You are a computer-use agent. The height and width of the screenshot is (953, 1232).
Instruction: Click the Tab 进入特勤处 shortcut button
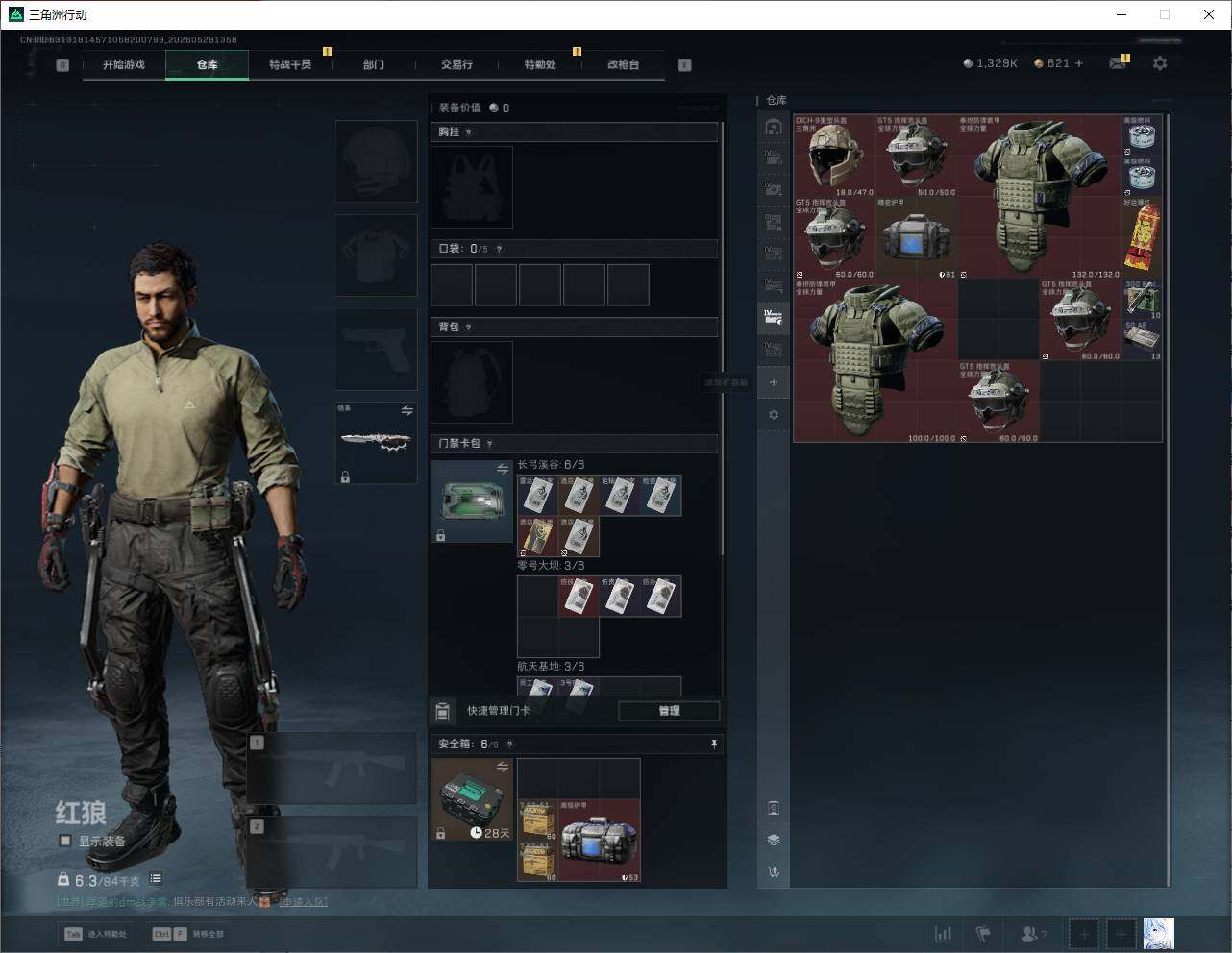96,934
